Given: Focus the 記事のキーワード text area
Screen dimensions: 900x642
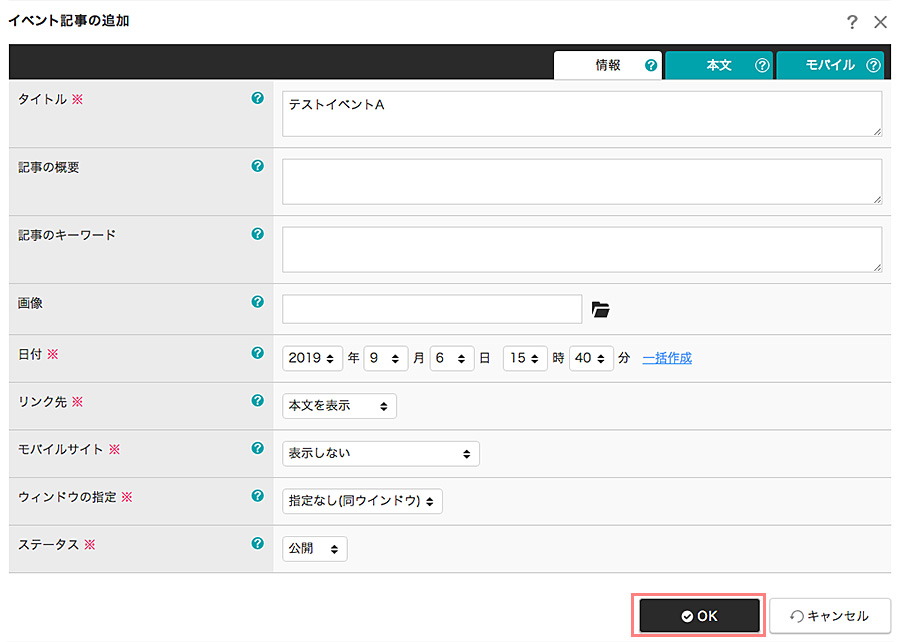Looking at the screenshot, I should click(x=582, y=249).
